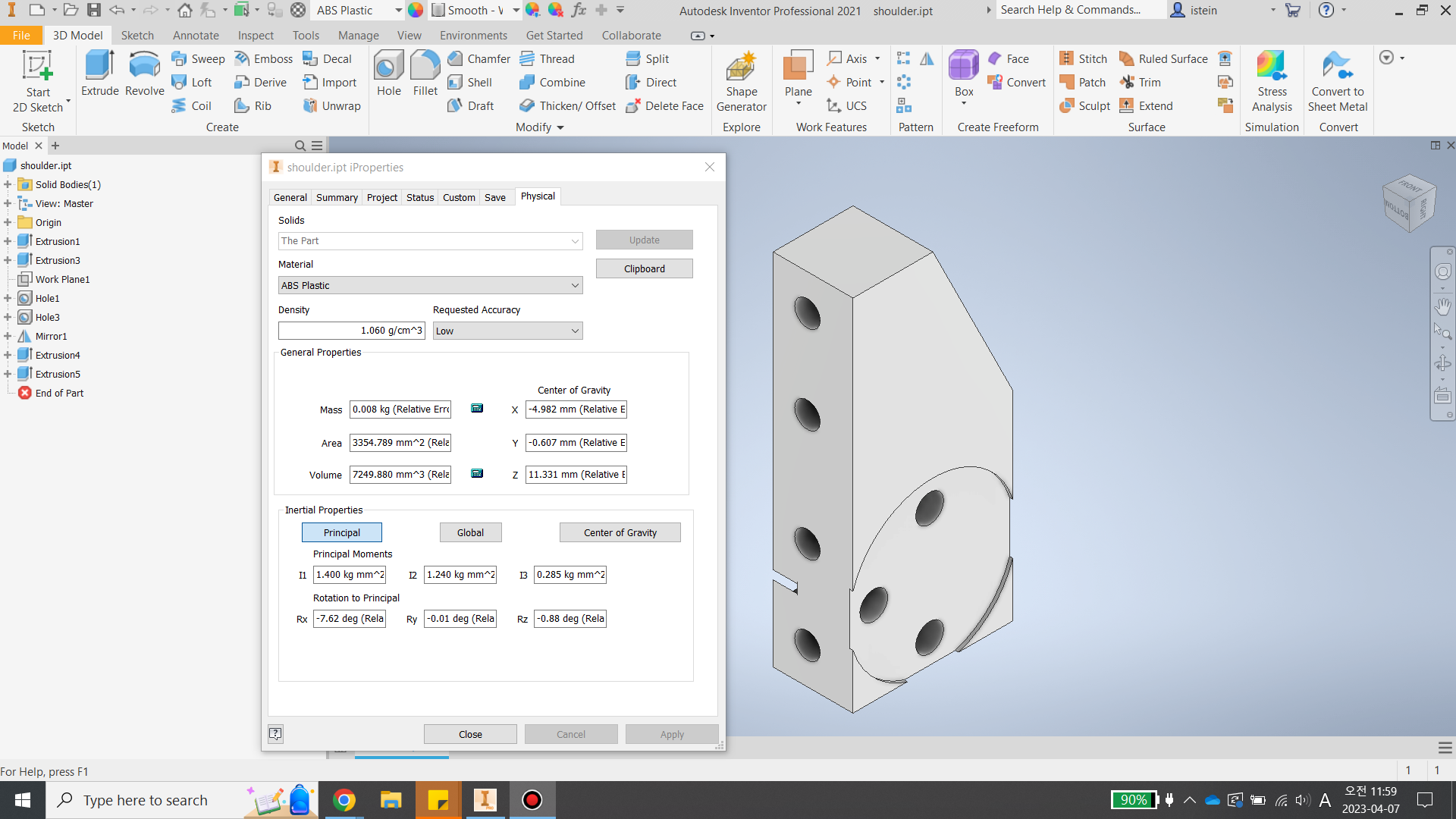Select the Stitch surface tool
The image size is (1456, 819).
tap(1083, 58)
